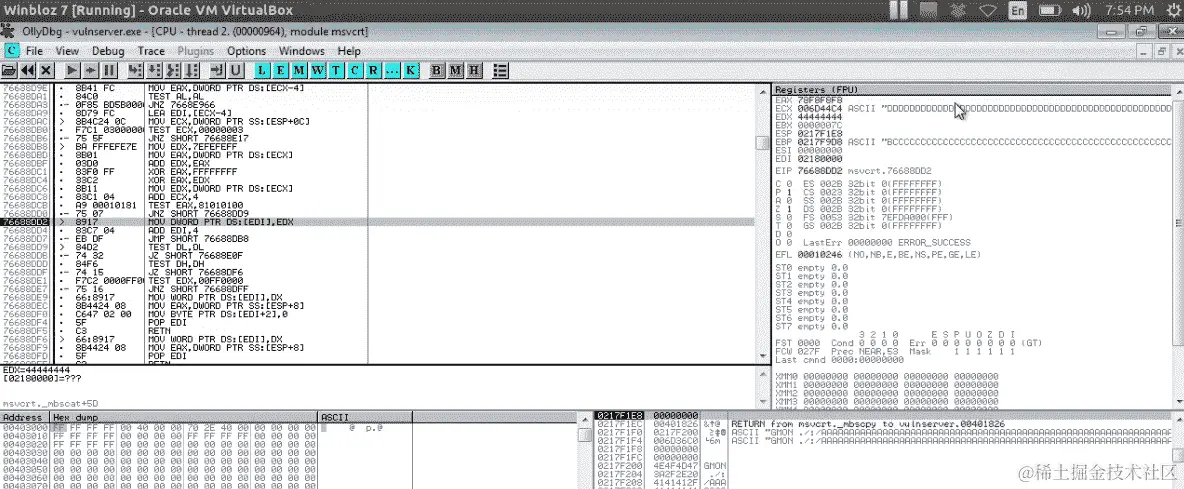Show CPU window with cyan C button

(x=355, y=70)
